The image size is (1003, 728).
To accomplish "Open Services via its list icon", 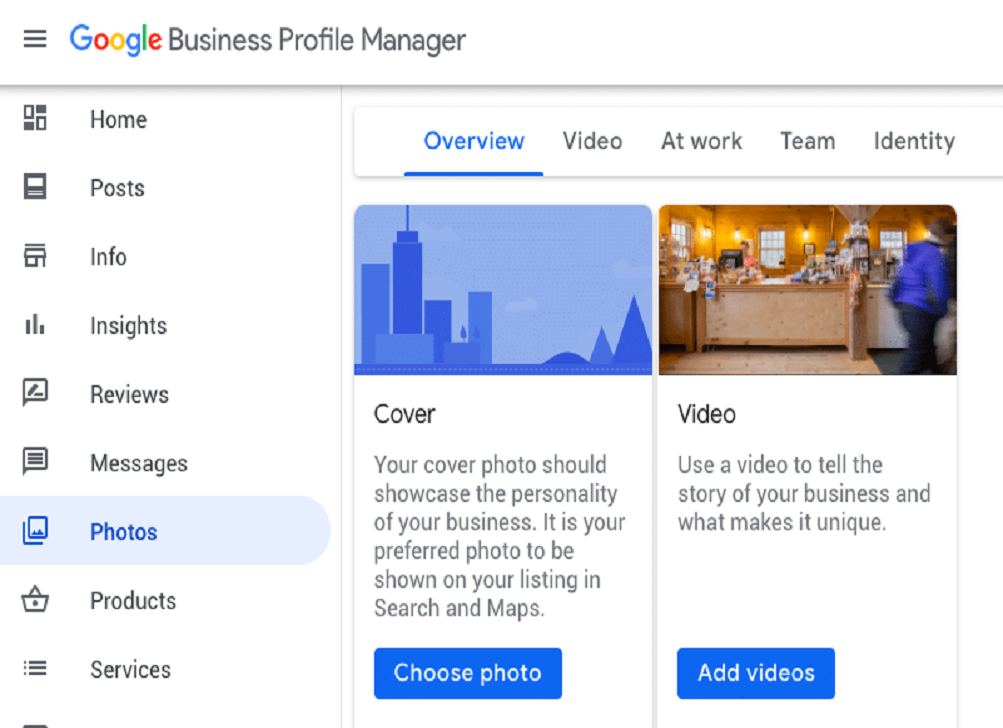I will click(36, 669).
